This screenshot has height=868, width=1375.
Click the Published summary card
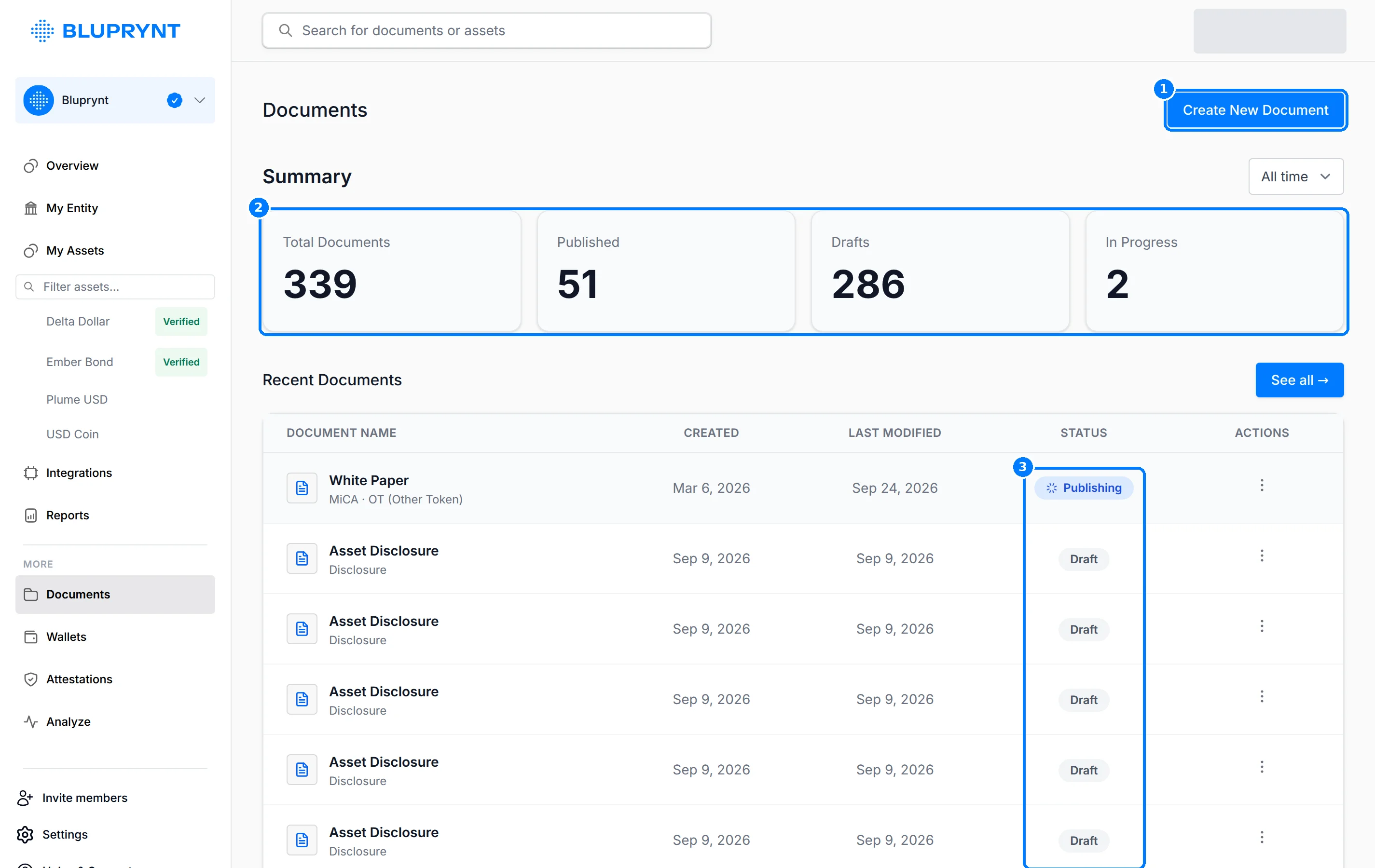(x=666, y=271)
